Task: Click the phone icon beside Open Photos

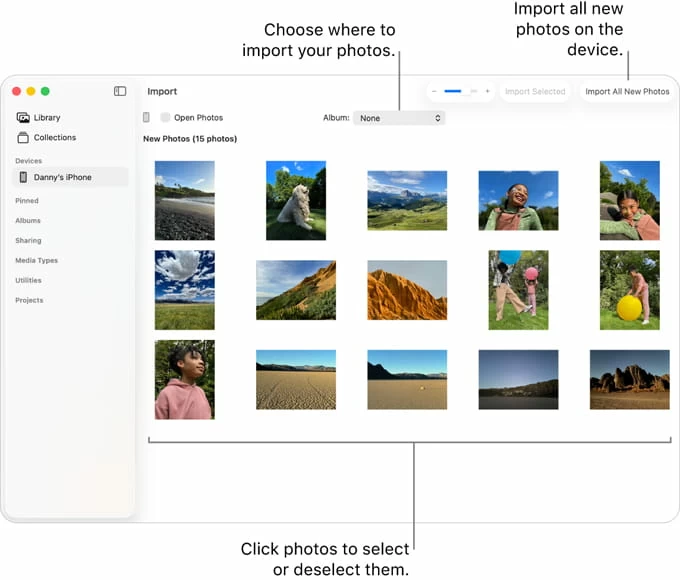Action: (x=146, y=118)
